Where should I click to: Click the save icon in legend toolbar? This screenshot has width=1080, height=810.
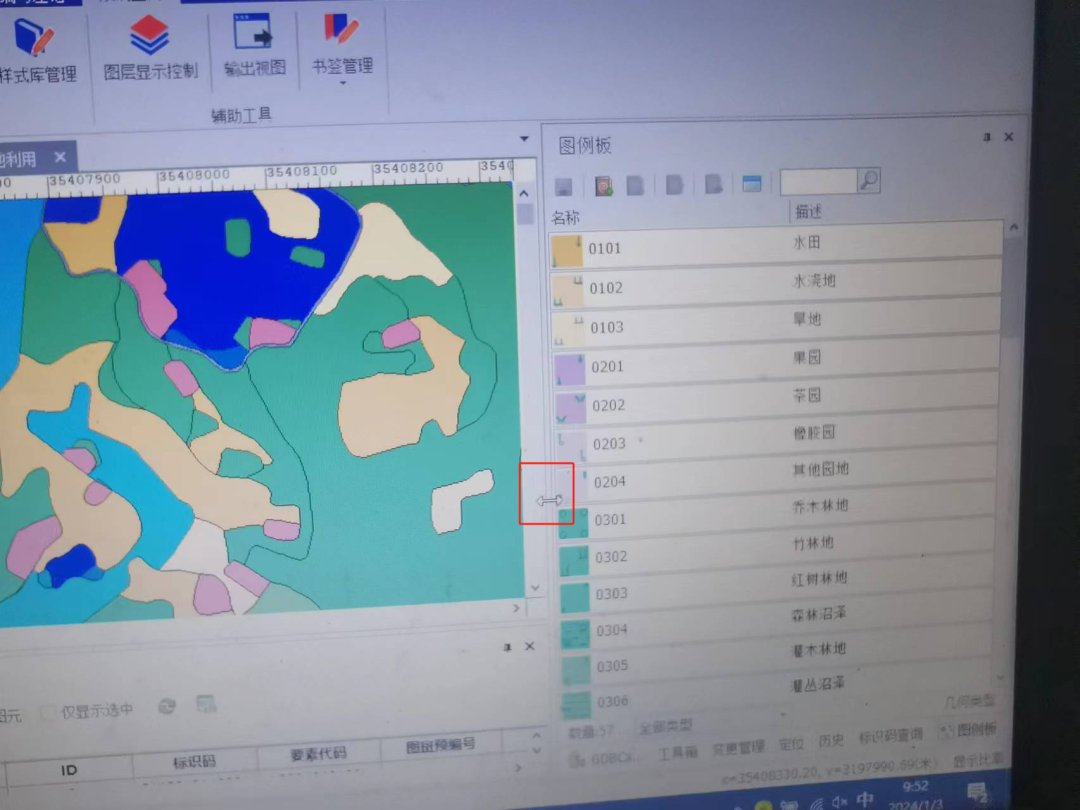click(563, 187)
